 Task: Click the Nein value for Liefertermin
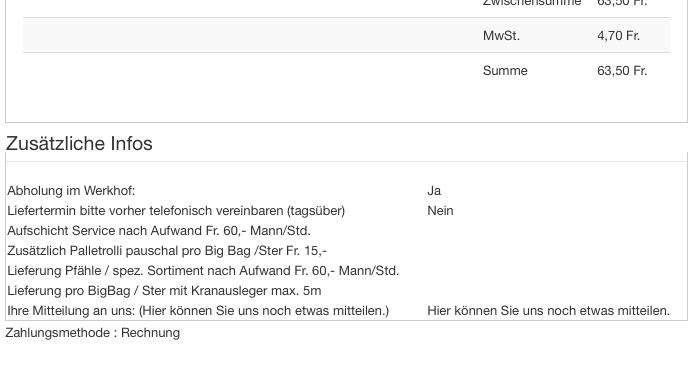click(440, 211)
